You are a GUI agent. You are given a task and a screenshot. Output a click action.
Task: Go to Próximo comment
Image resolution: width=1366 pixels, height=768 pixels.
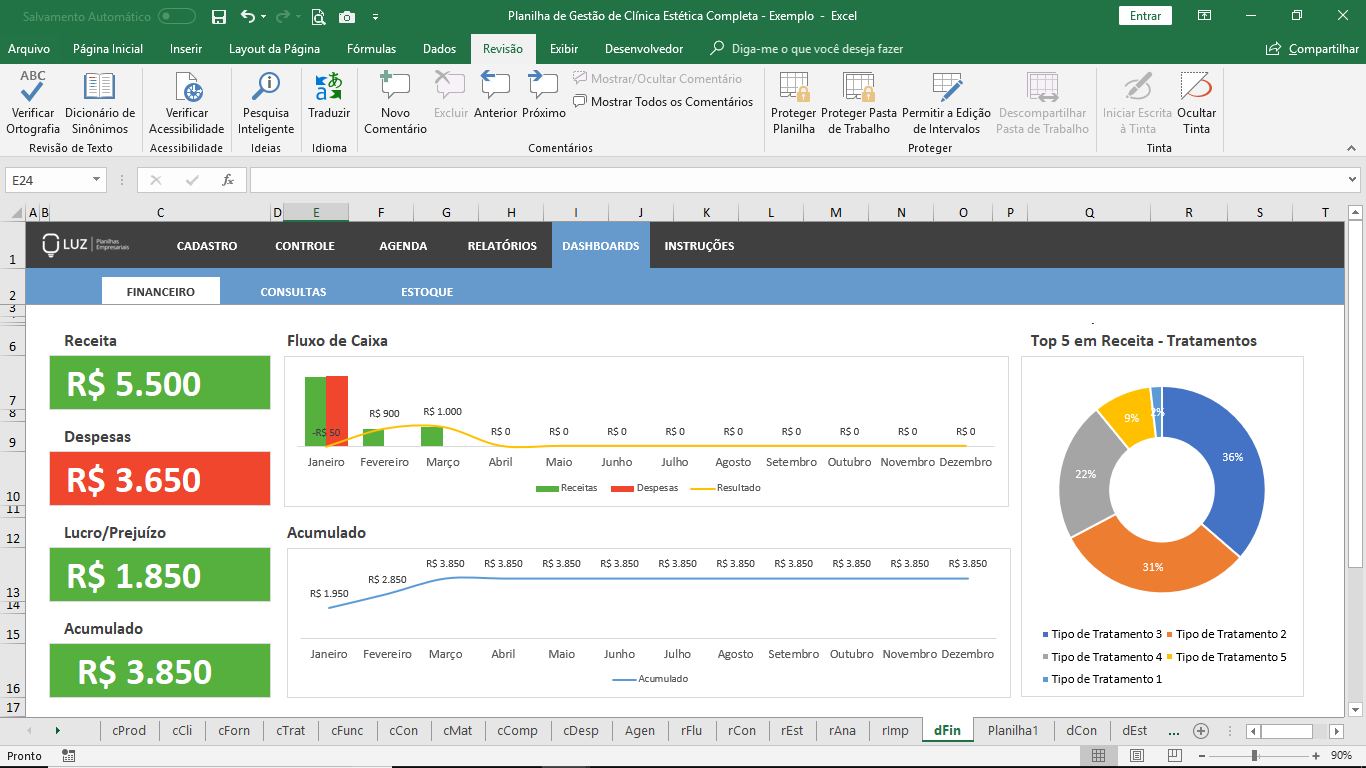(x=544, y=97)
